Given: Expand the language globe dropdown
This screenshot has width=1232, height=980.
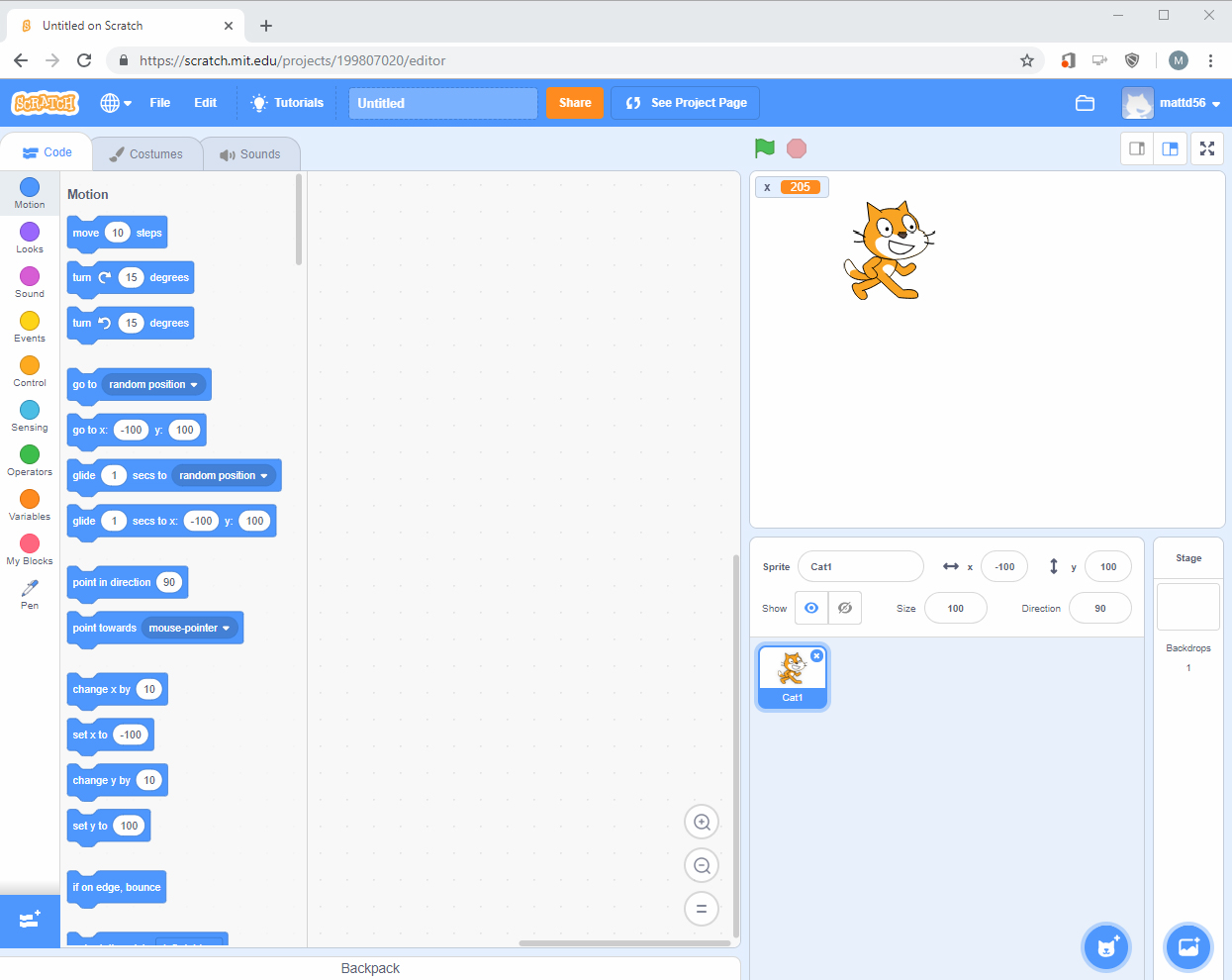Looking at the screenshot, I should click(116, 103).
